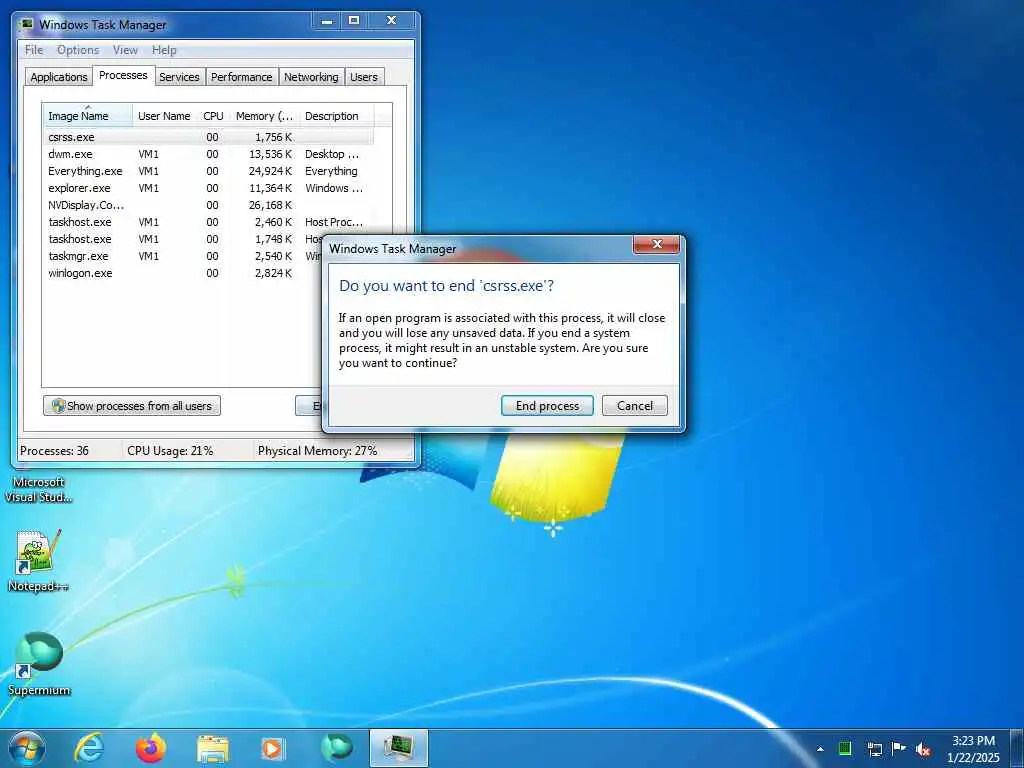This screenshot has width=1024, height=768.
Task: Open the View menu
Action: tap(125, 50)
